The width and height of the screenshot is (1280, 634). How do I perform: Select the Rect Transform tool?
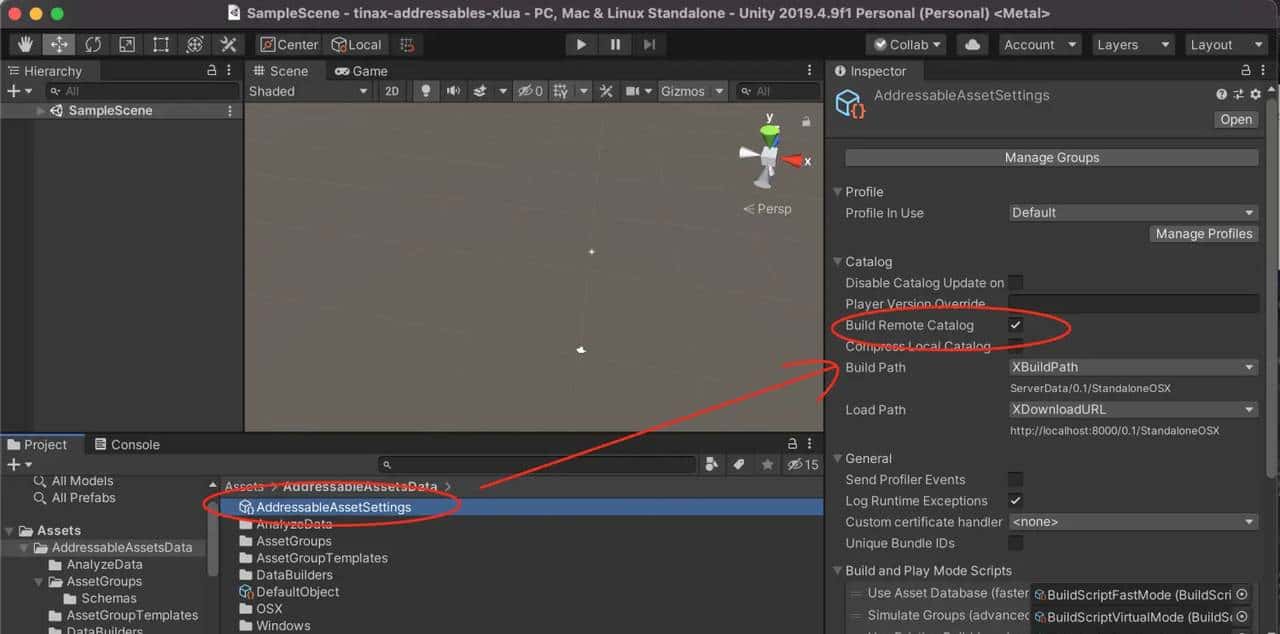click(158, 44)
